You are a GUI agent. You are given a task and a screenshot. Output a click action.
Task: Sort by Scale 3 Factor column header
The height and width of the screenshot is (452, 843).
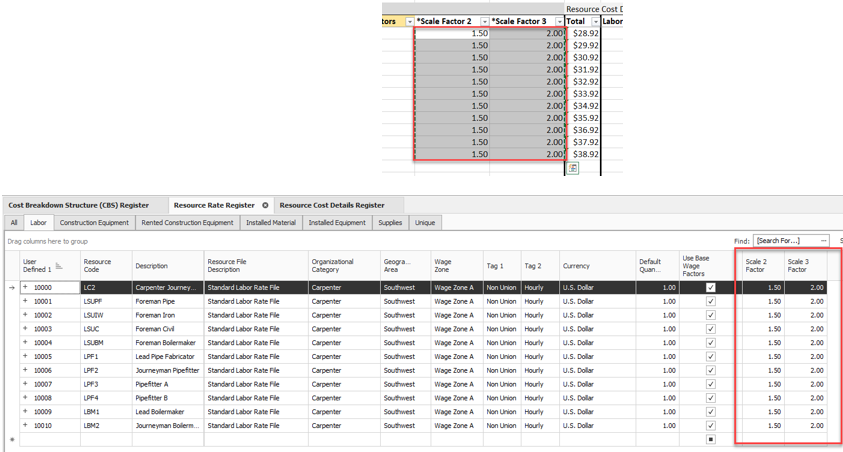click(805, 266)
